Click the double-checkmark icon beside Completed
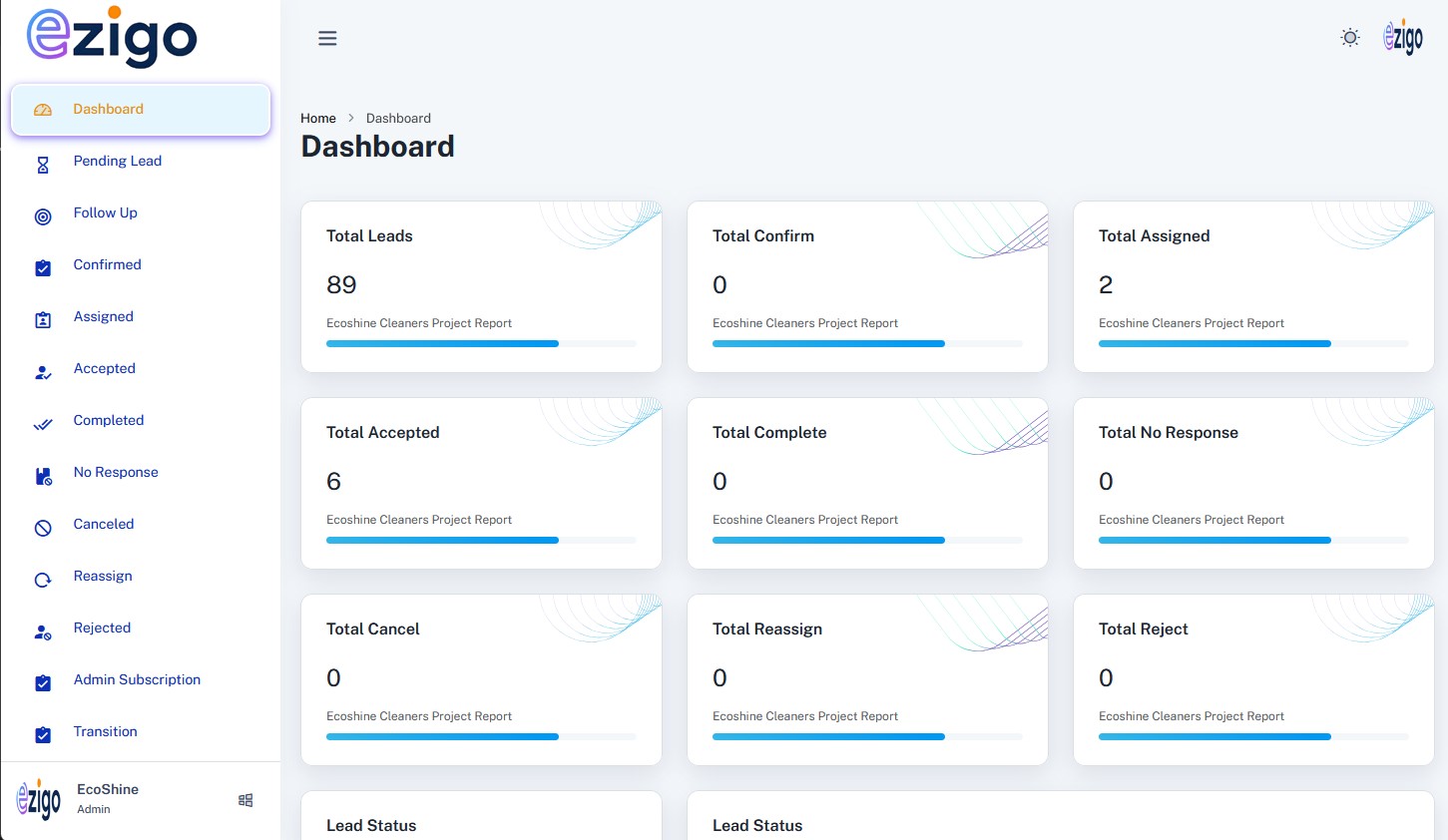1448x840 pixels. click(43, 424)
